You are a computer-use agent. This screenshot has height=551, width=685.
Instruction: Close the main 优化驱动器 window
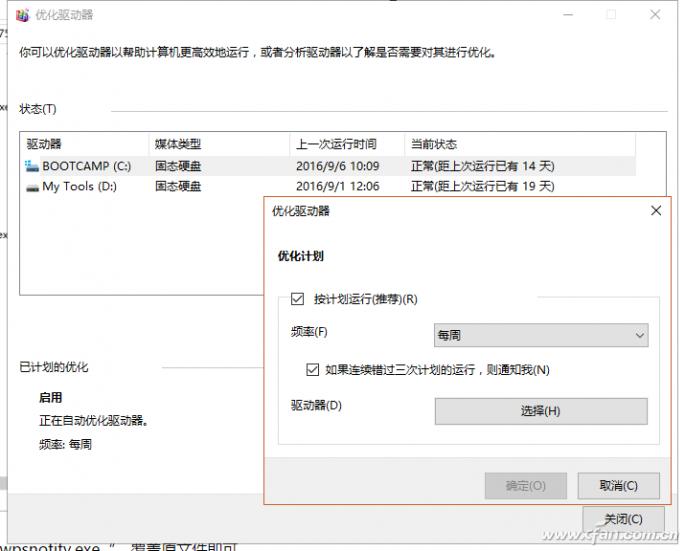coord(655,14)
